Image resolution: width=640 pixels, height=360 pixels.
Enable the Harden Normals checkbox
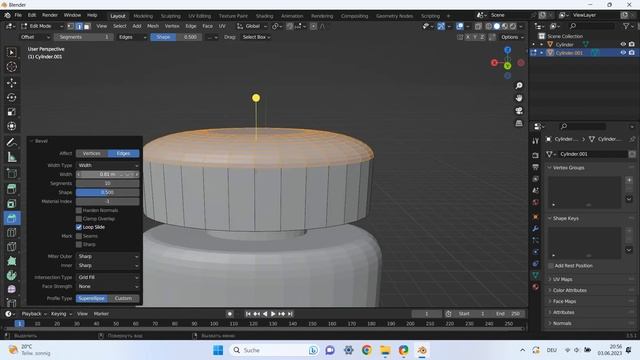click(x=79, y=210)
